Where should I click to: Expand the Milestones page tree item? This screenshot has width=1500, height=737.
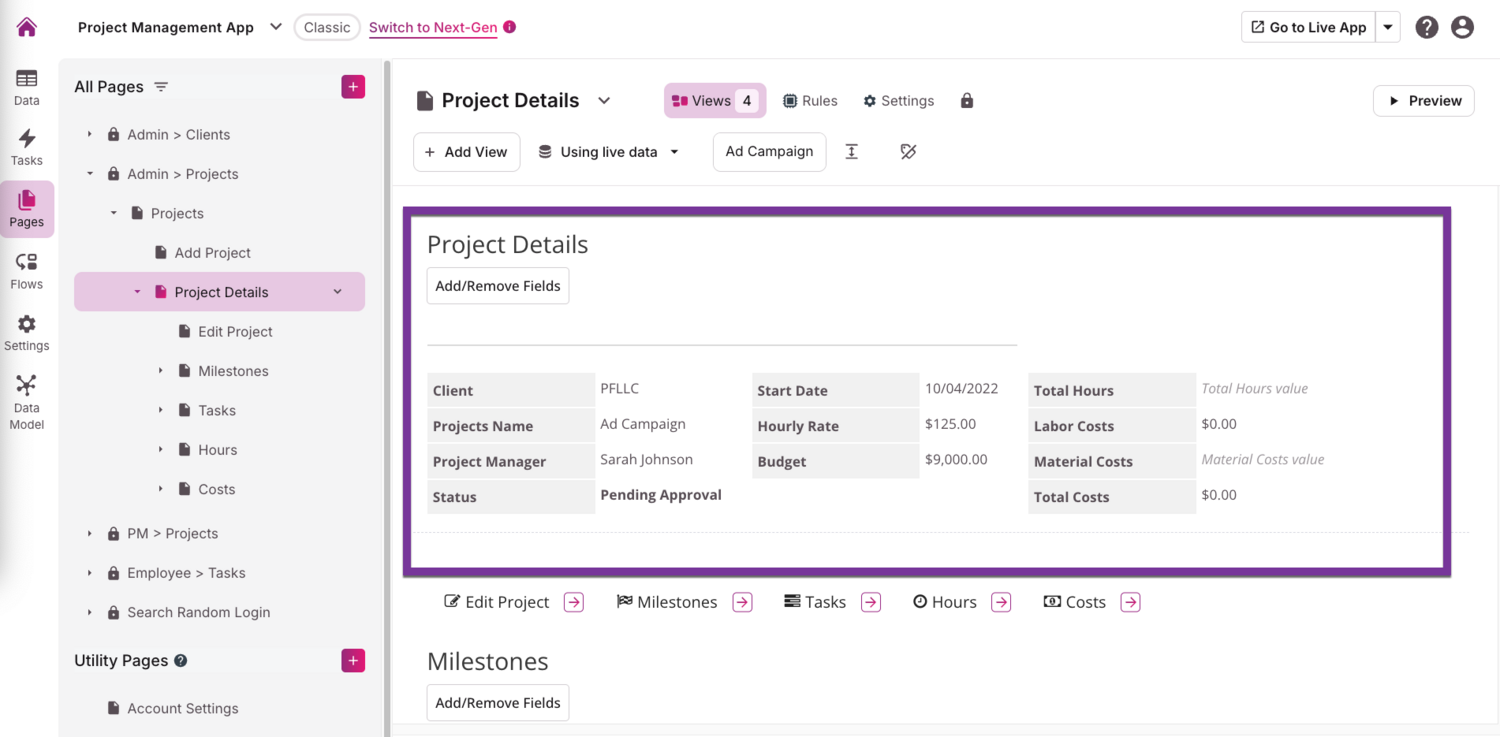pos(161,371)
